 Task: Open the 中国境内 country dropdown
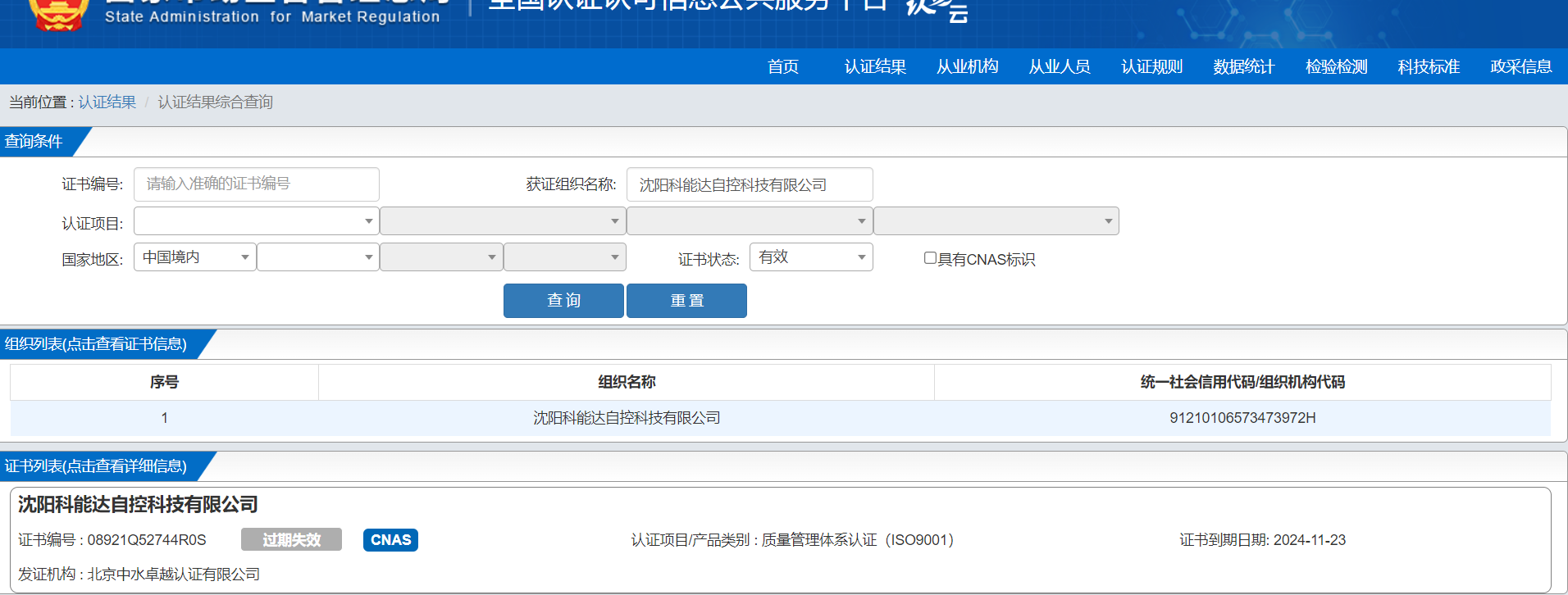195,257
